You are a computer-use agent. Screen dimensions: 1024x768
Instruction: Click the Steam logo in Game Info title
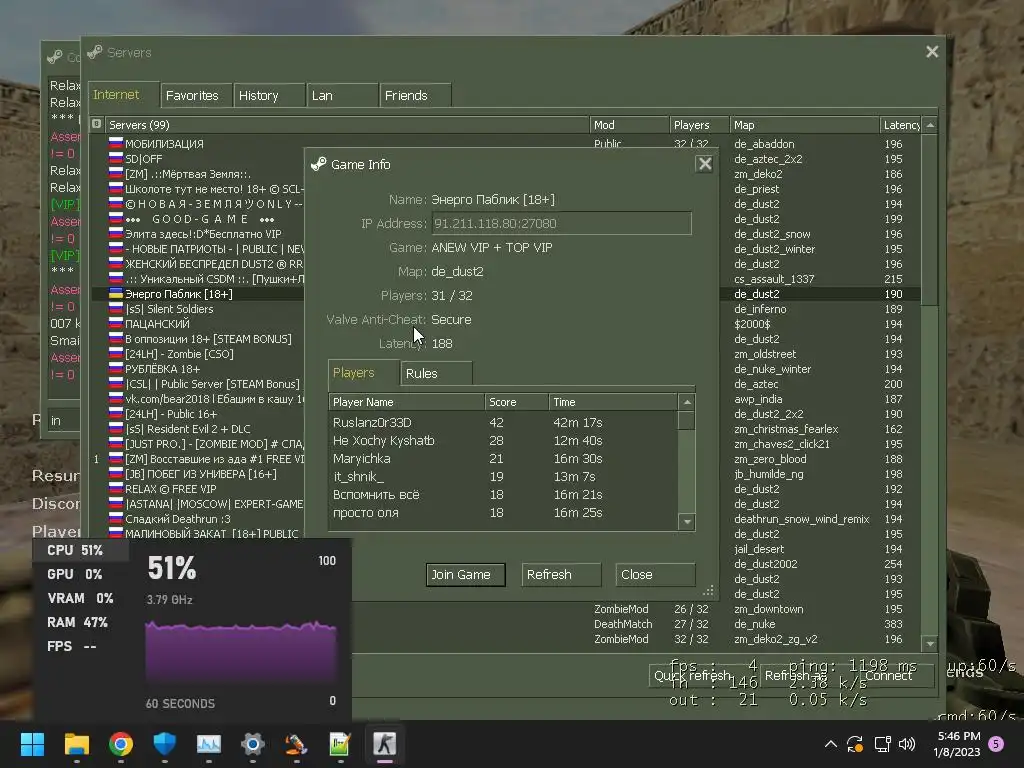[x=319, y=164]
